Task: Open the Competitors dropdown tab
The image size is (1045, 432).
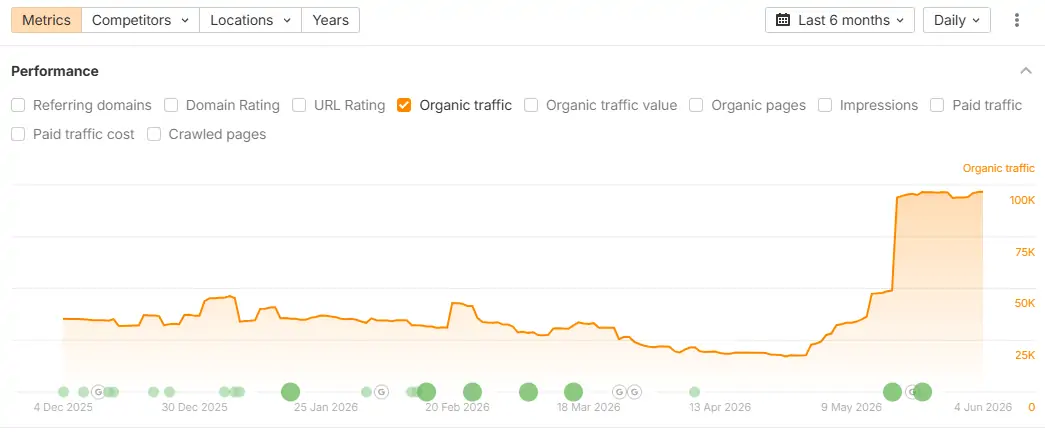Action: (x=141, y=20)
